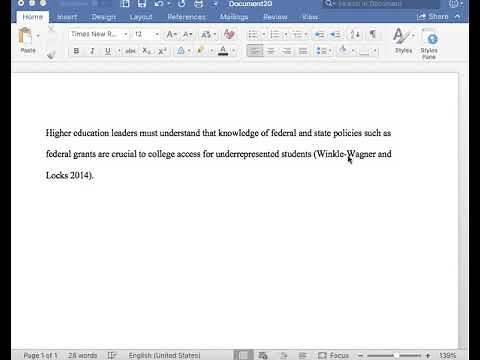Click the Undo arrow icon
This screenshot has width=480, height=360.
159,4
